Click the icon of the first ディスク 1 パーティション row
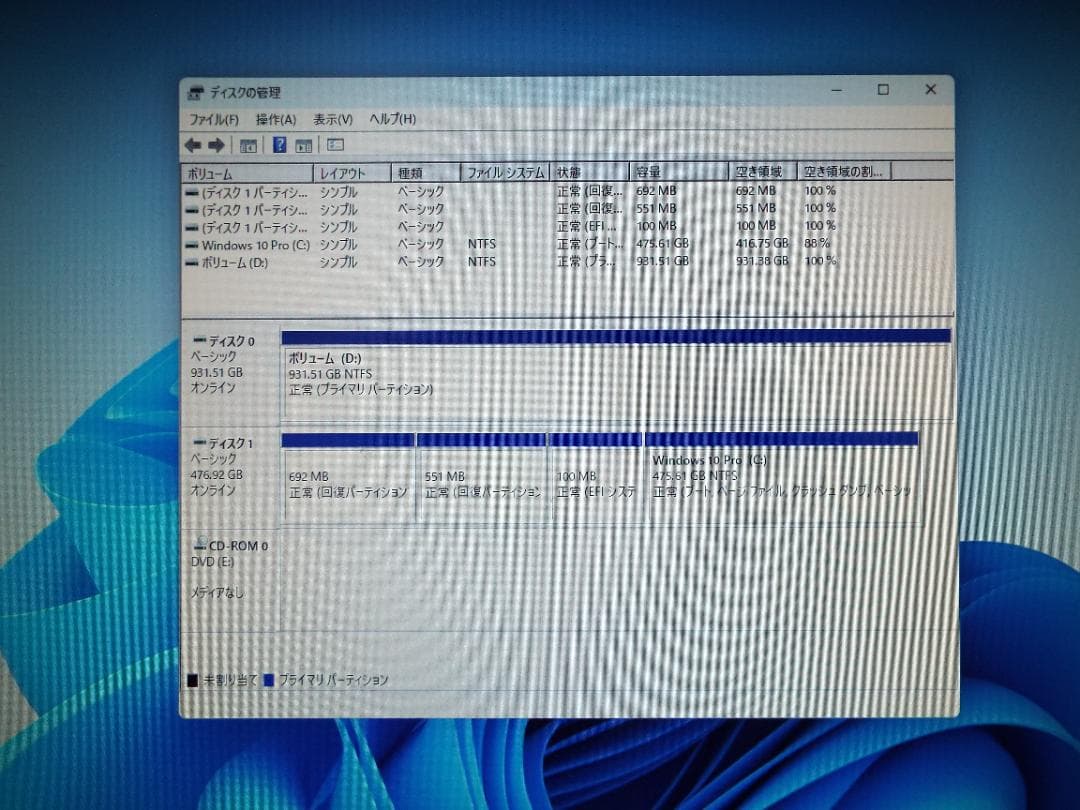 [x=192, y=191]
